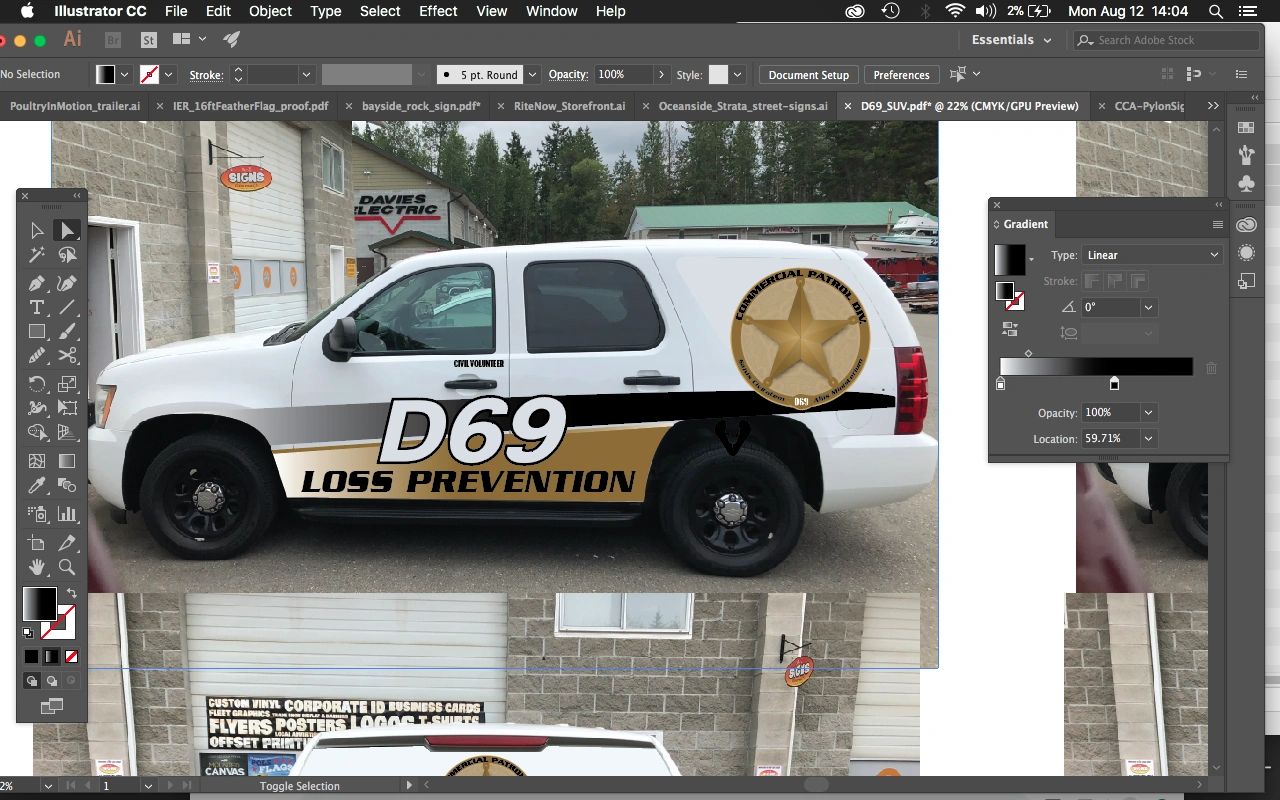Viewport: 1280px width, 800px height.
Task: Select the Rotate tool
Action: (x=37, y=383)
